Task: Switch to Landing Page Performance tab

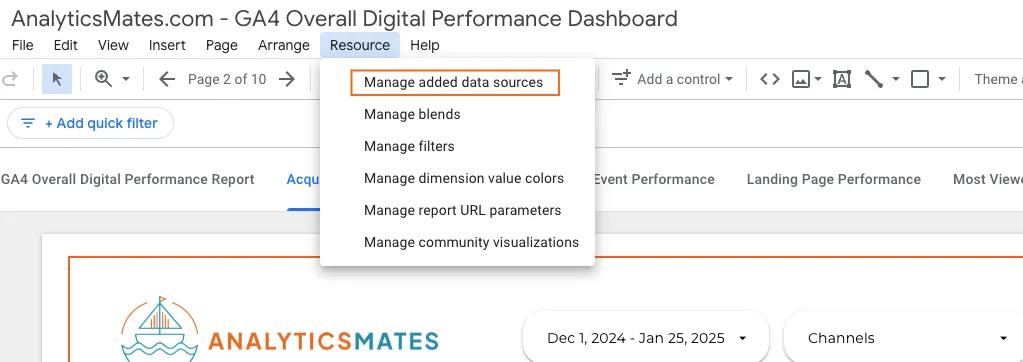Action: (834, 179)
